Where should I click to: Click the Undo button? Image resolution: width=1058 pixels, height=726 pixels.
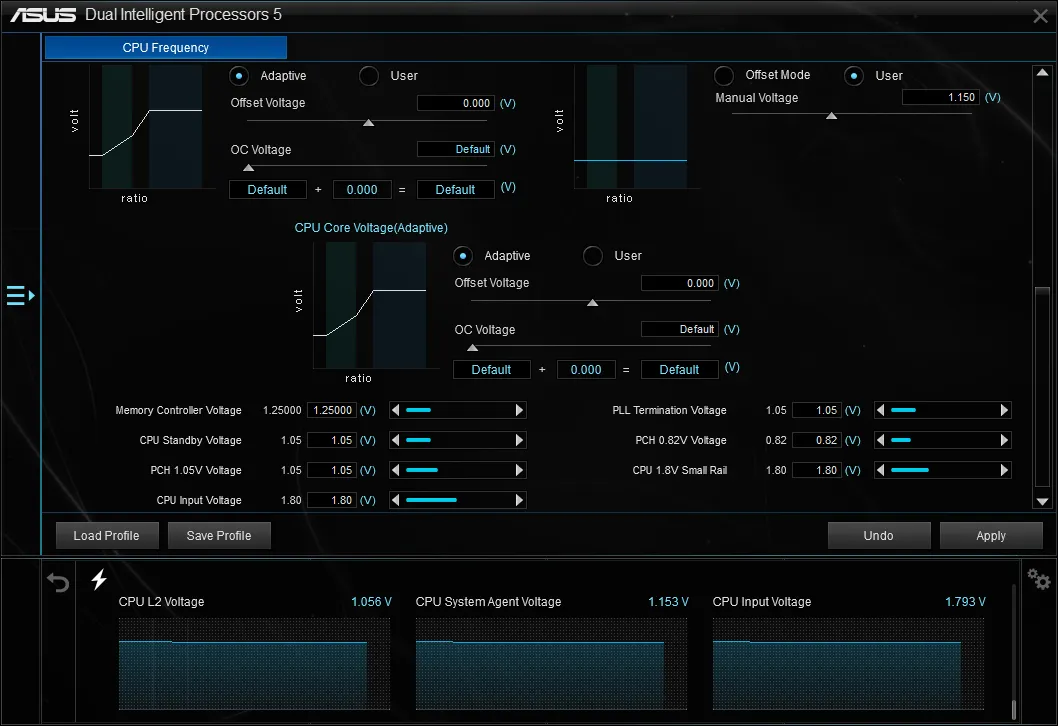879,536
